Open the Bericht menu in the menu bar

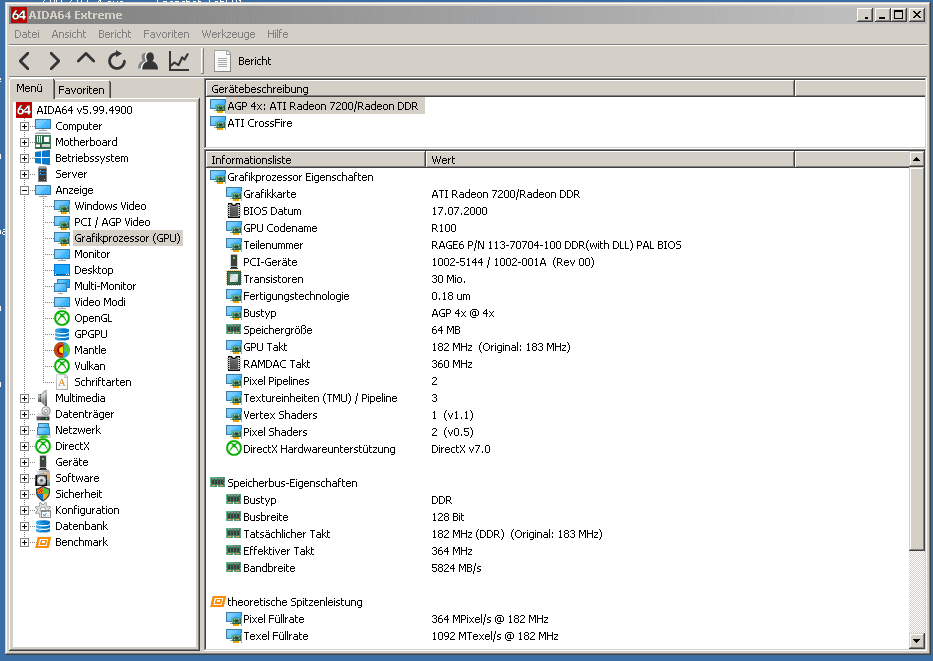114,34
